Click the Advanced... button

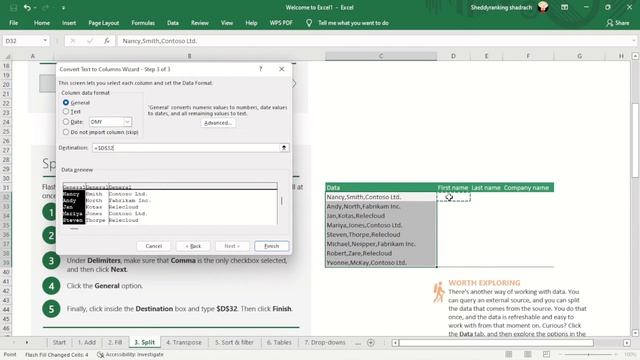click(x=218, y=123)
